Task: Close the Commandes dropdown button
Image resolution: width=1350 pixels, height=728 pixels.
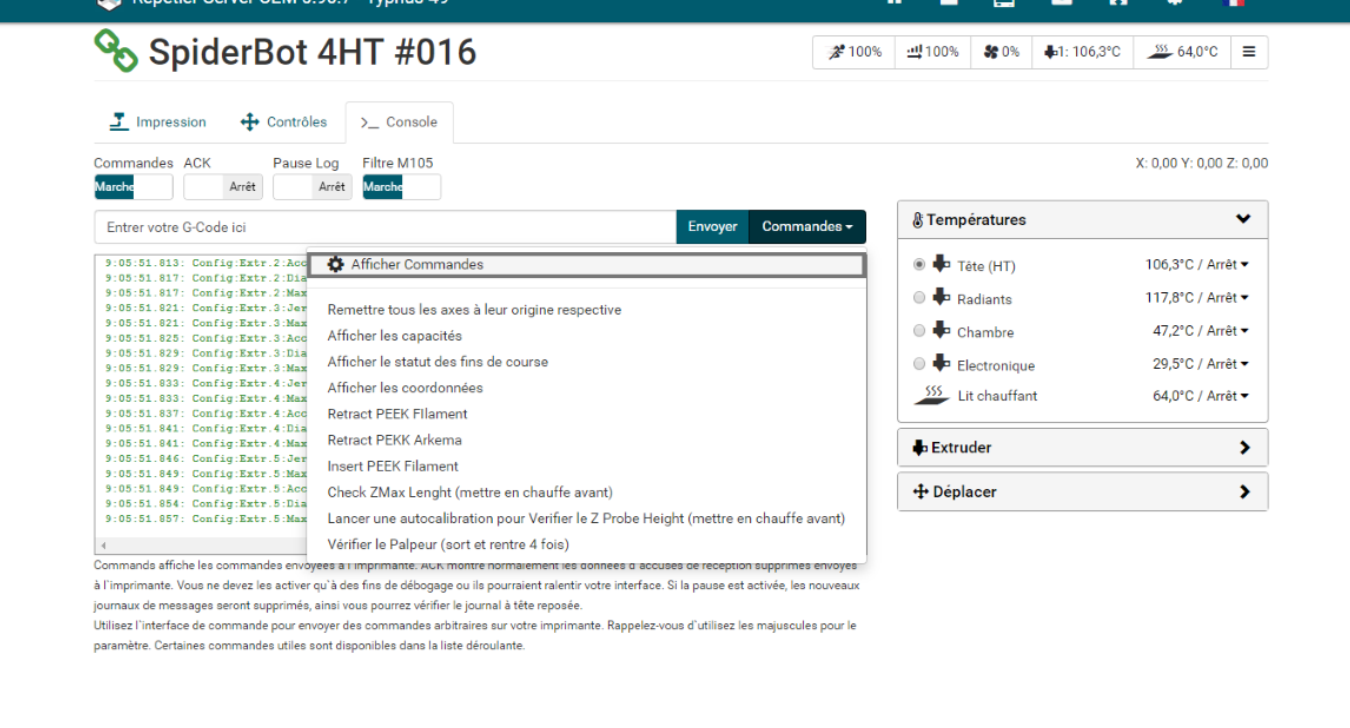Action: pos(807,227)
